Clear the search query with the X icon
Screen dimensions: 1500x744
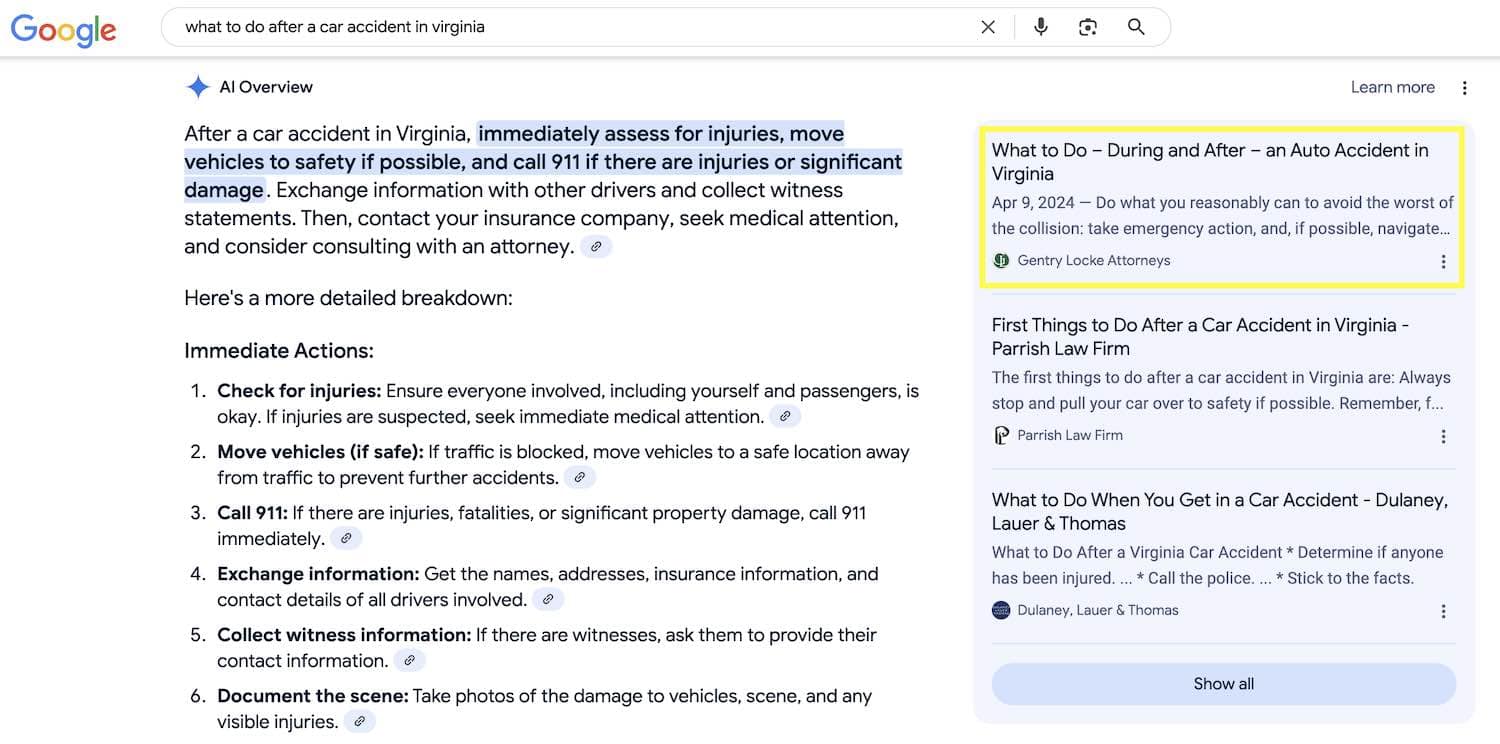click(988, 27)
